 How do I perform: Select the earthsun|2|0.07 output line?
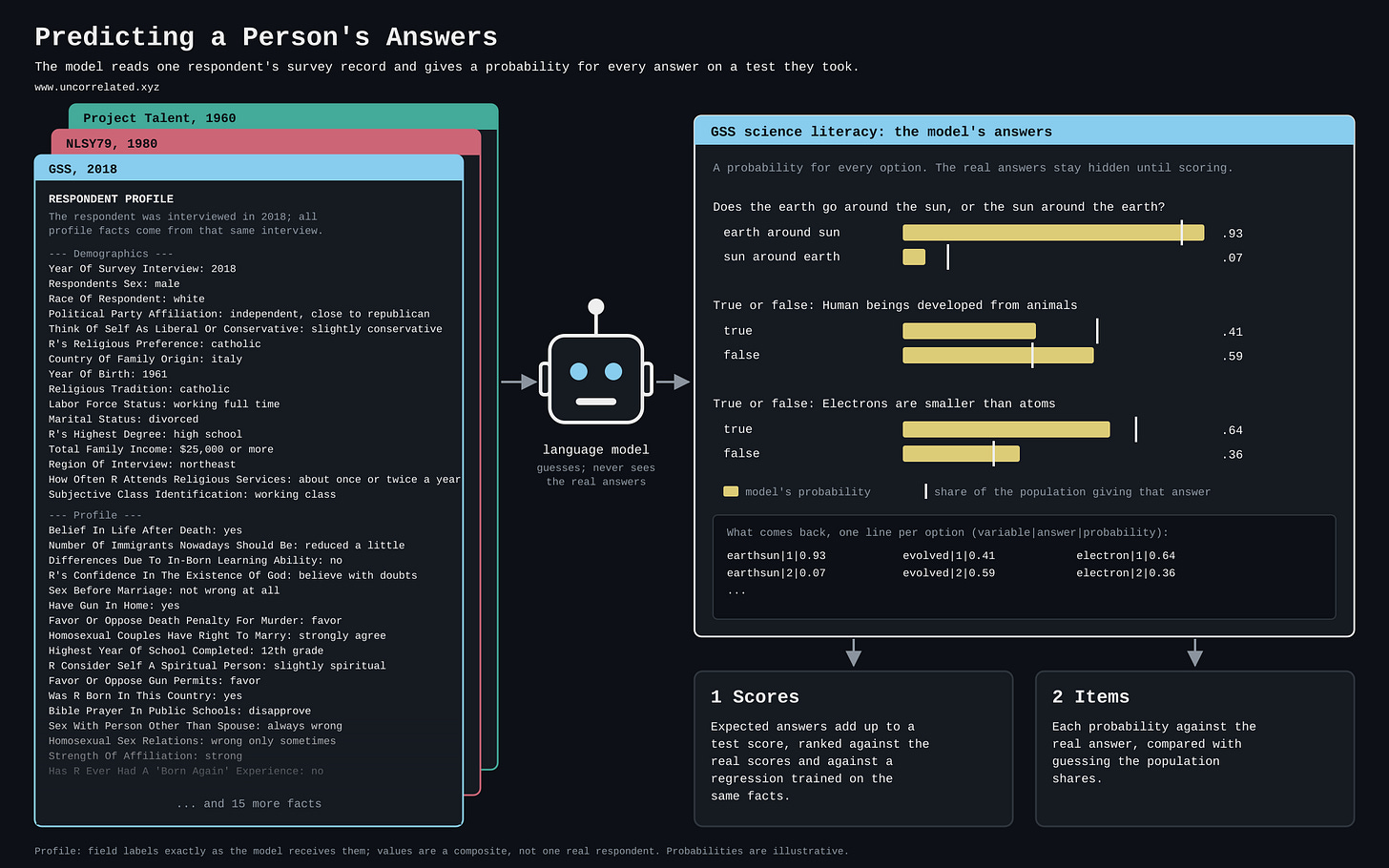click(776, 572)
